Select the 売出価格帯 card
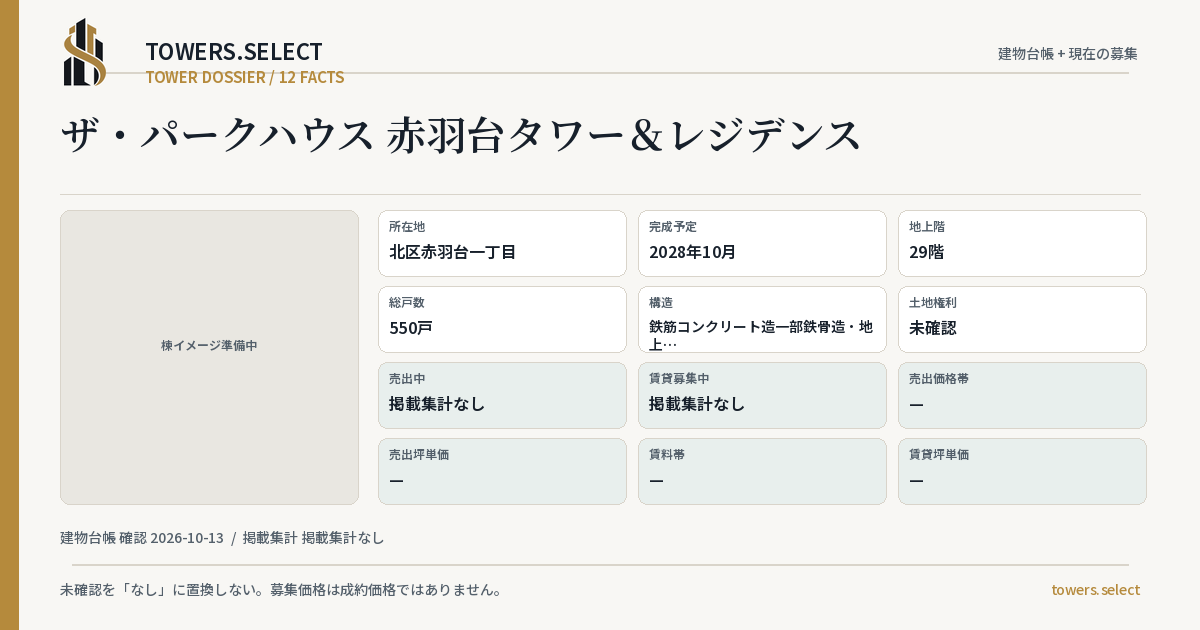This screenshot has width=1200, height=630. (x=1022, y=395)
